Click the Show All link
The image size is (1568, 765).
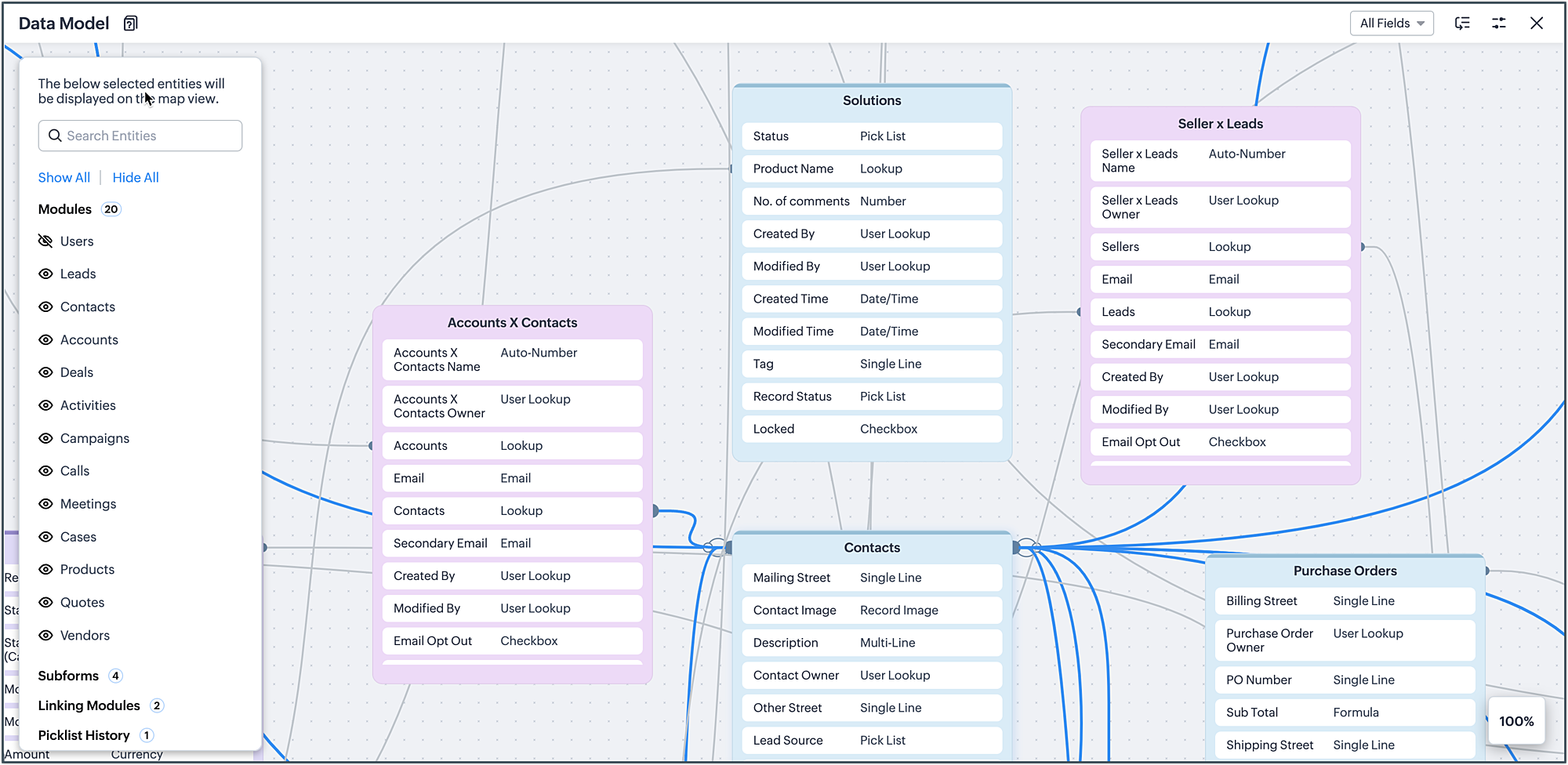(x=64, y=177)
